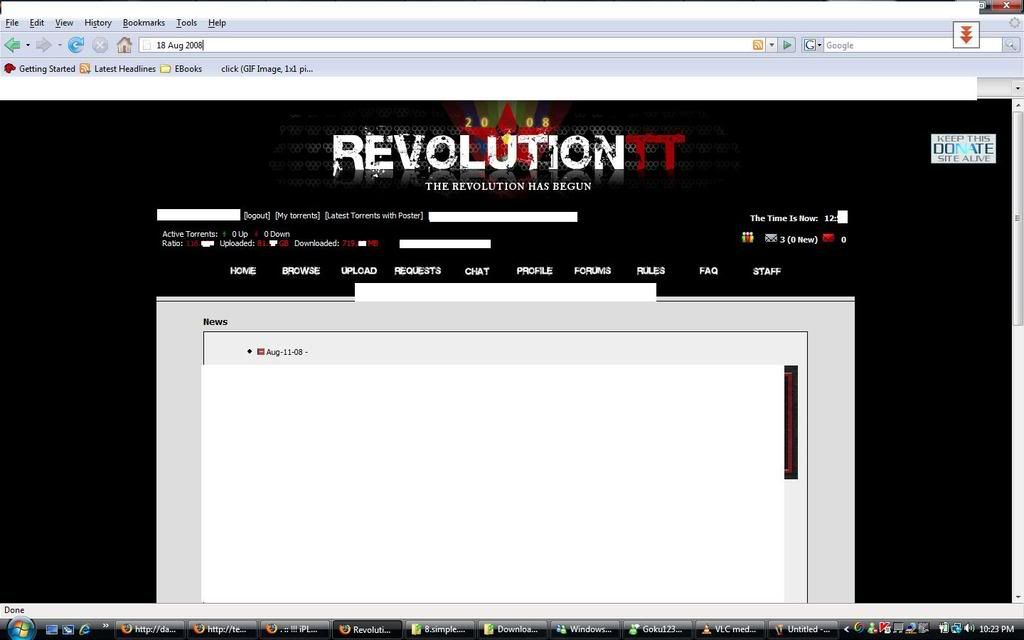Open the EBooks bookmarks folder
Screen dimensions: 1024x640
click(182, 69)
